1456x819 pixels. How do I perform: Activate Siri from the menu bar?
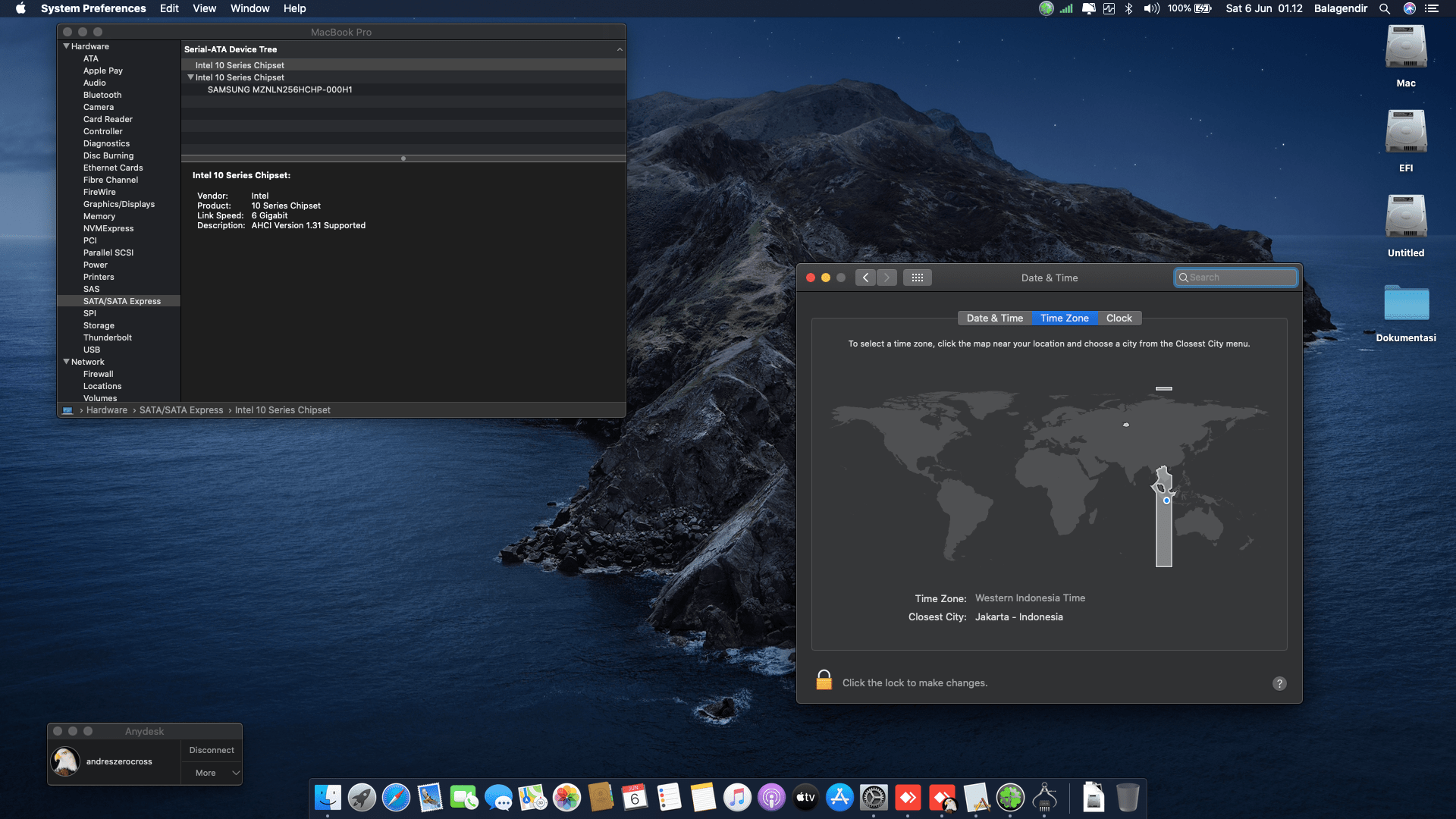[x=1410, y=8]
